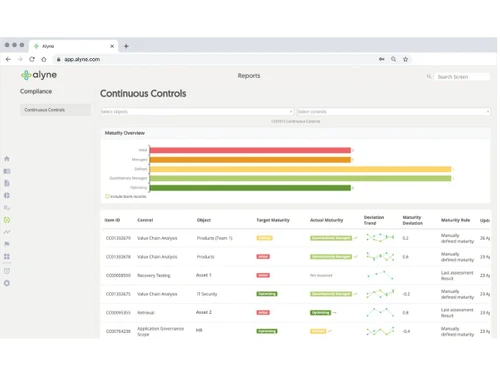This screenshot has width=500, height=375.
Task: Click item ID CO01332679
Action: click(118, 238)
